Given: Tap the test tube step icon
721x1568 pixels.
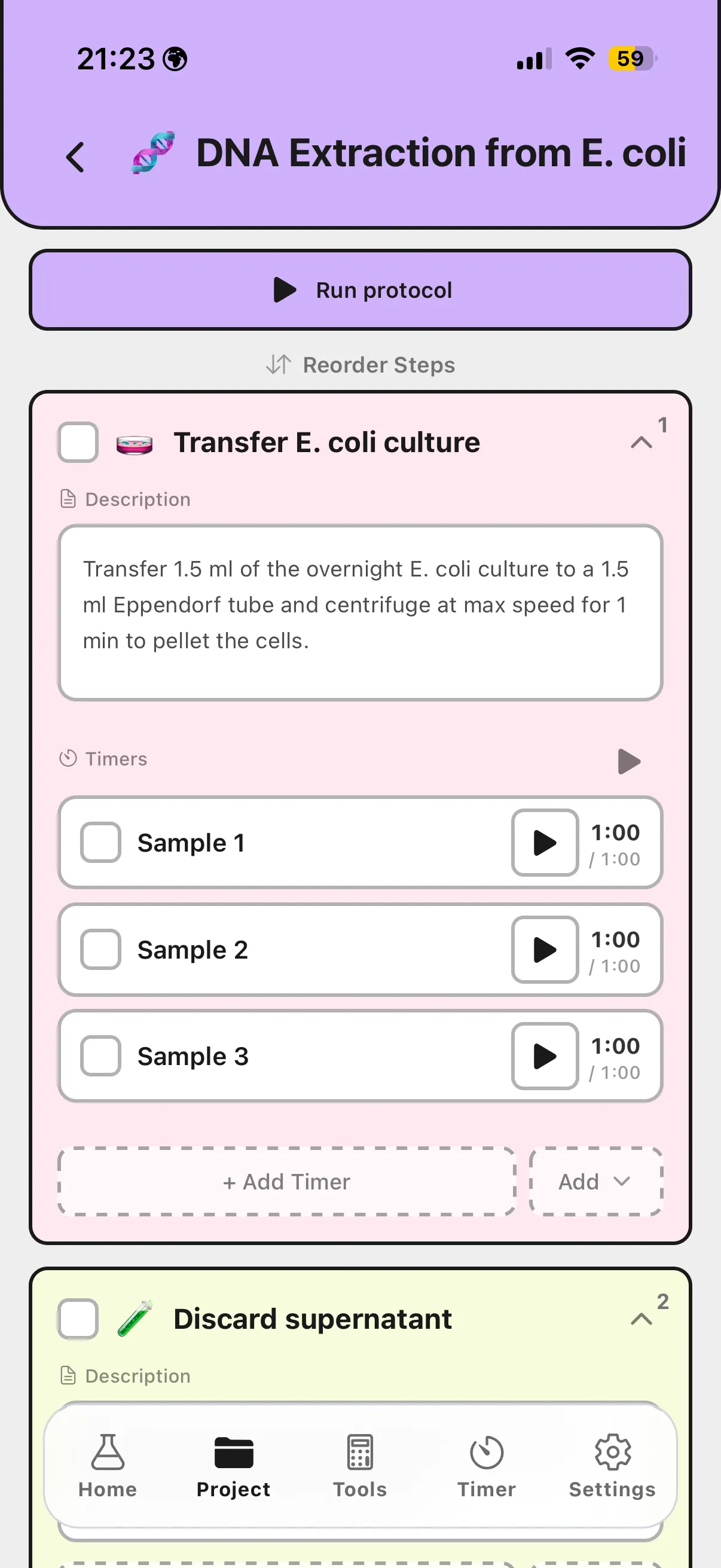Looking at the screenshot, I should 135,1319.
